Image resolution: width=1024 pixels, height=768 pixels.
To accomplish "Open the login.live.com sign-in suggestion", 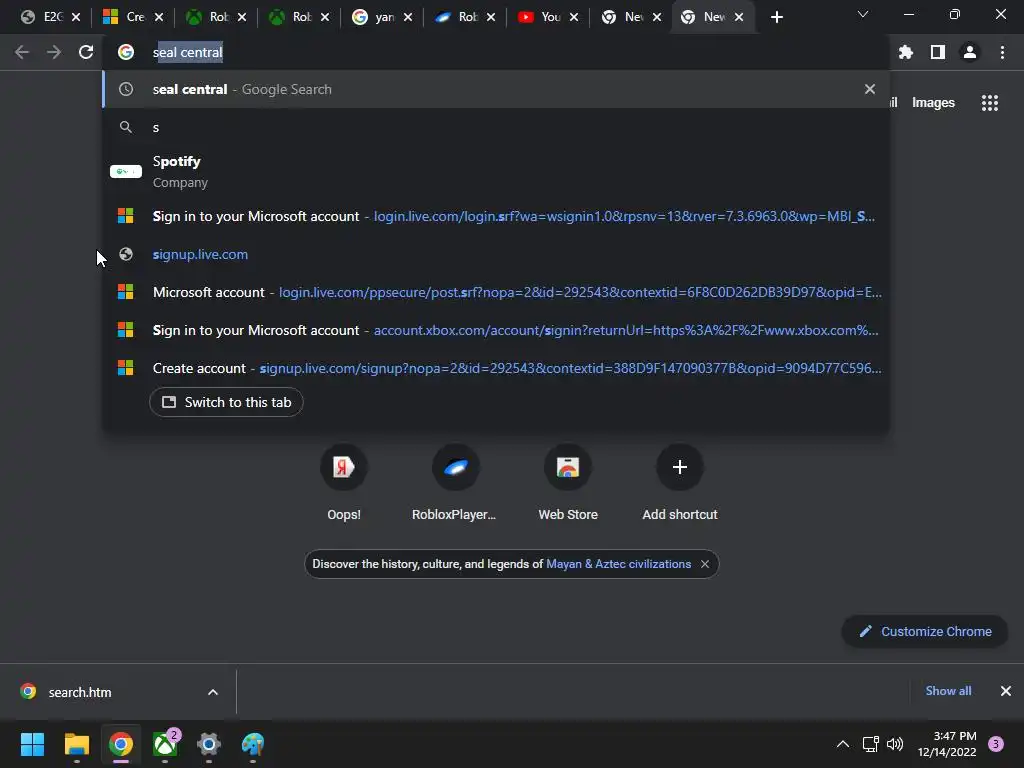I will point(496,216).
